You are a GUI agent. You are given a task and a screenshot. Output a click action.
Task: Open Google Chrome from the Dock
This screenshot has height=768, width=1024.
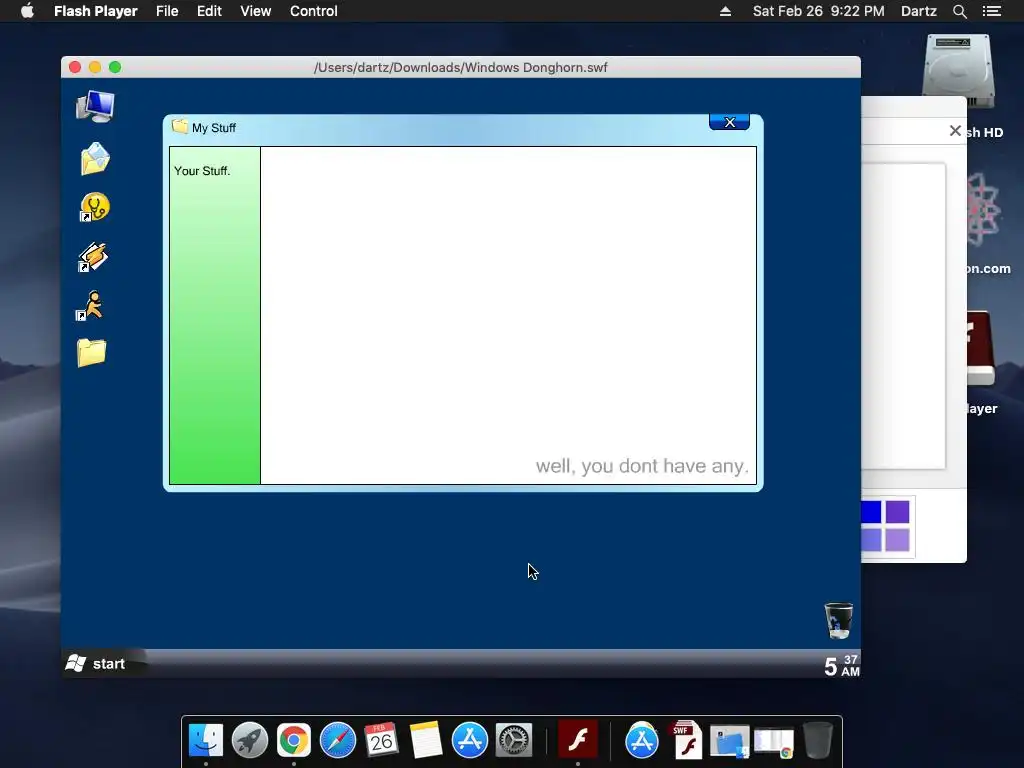pos(294,741)
